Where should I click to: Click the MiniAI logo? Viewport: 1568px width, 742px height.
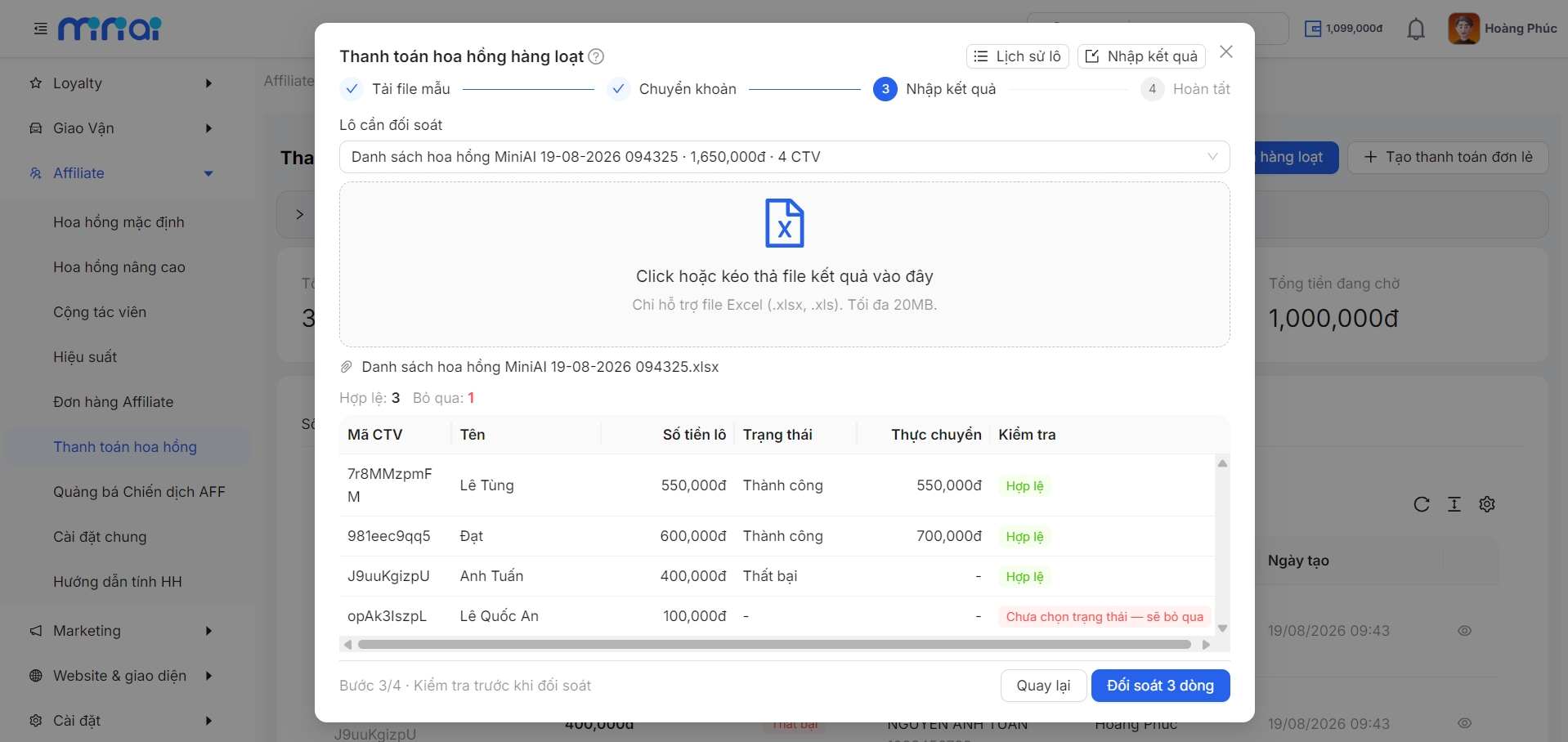(x=110, y=29)
